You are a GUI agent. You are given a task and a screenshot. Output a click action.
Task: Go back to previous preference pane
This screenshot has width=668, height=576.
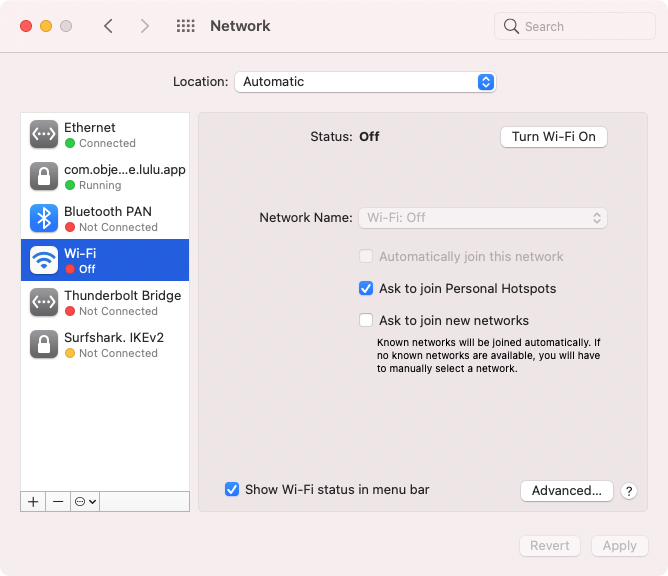[108, 26]
